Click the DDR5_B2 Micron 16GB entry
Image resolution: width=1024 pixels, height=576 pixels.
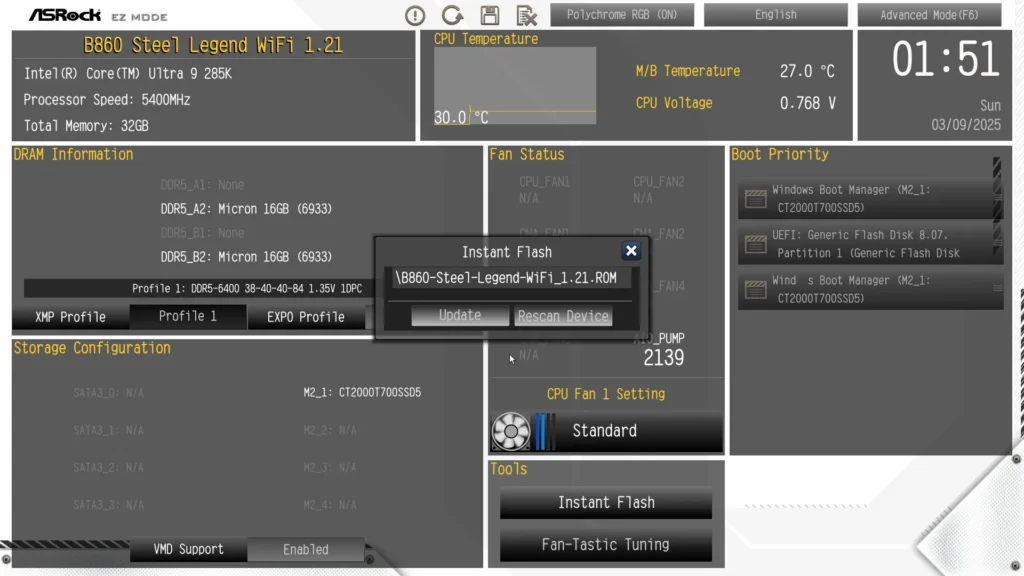click(246, 257)
